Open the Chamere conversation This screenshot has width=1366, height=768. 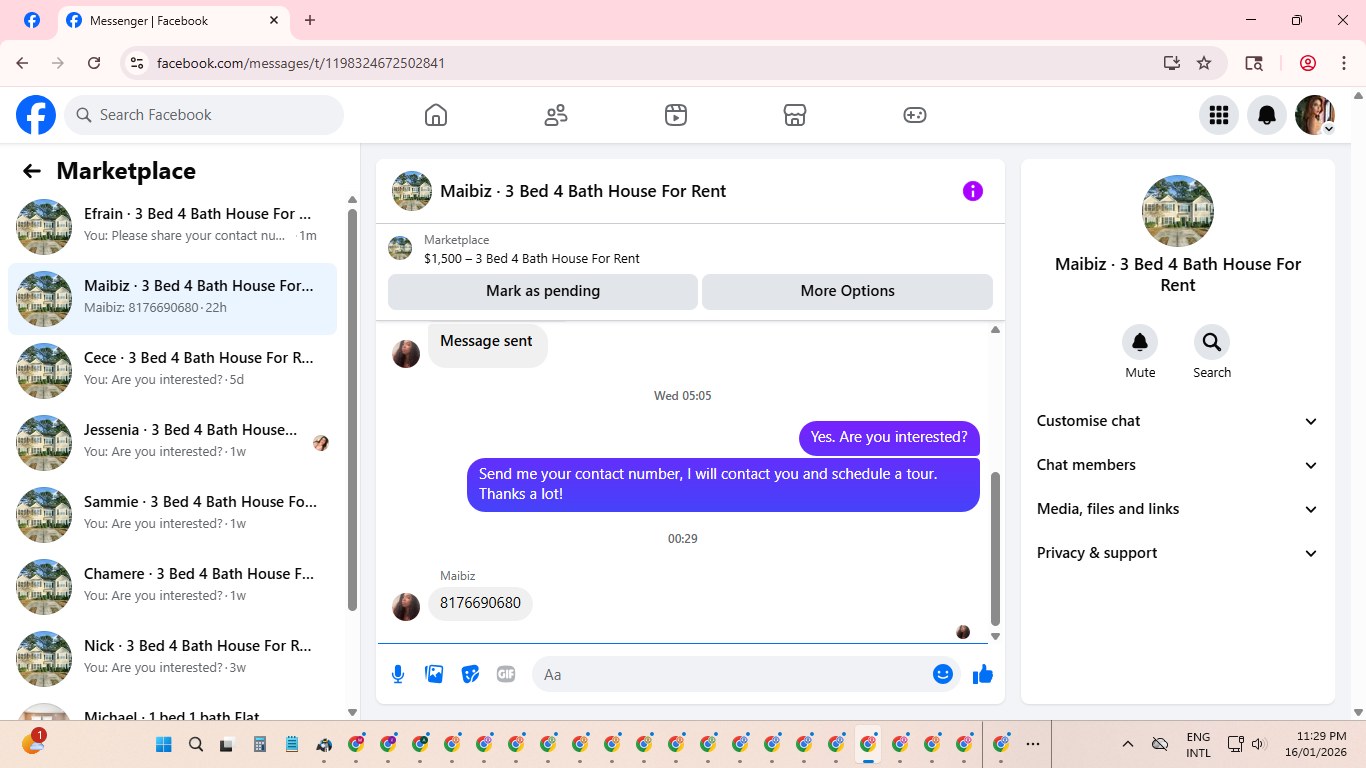click(x=172, y=587)
